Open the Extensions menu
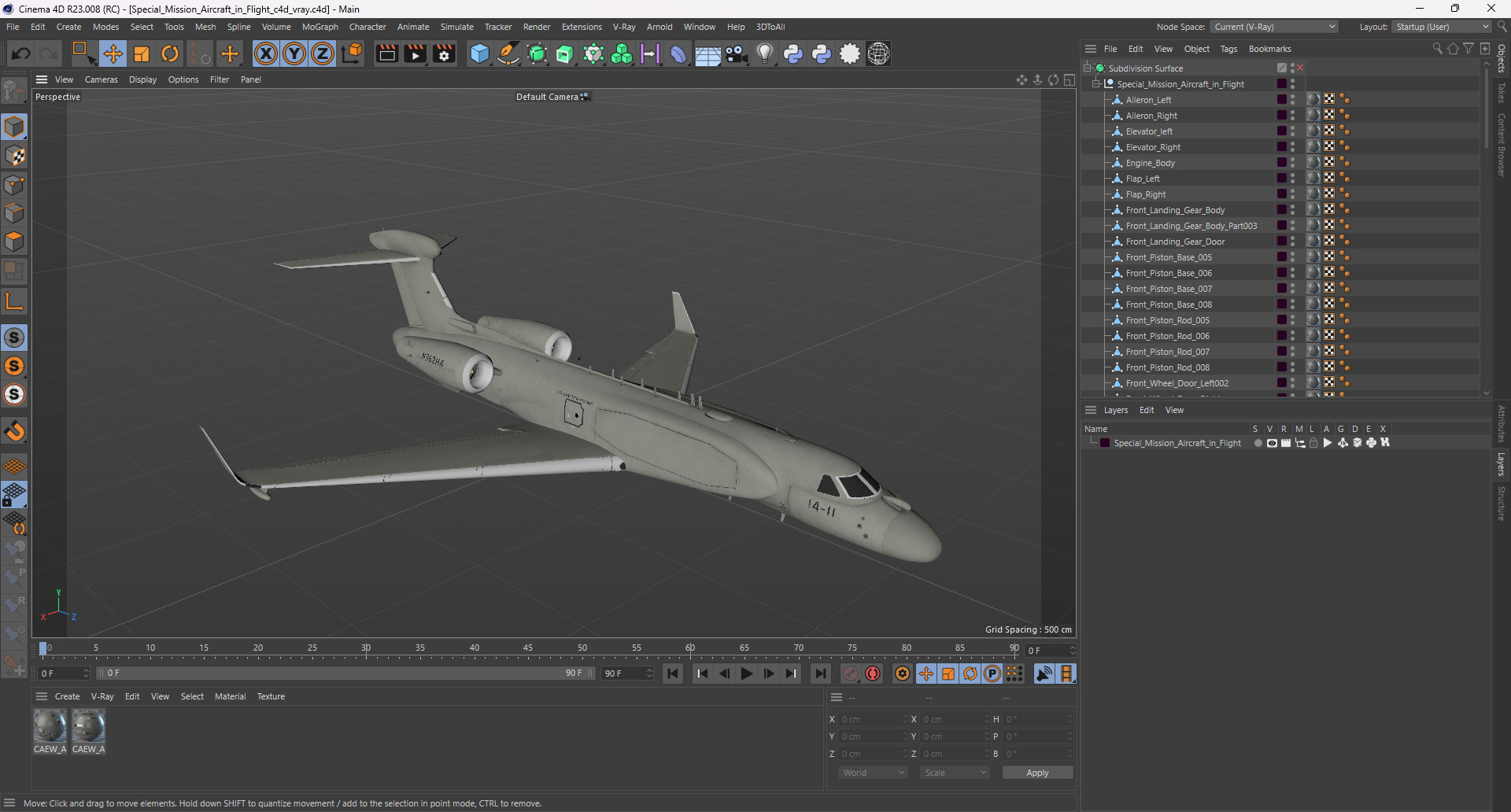This screenshot has height=812, width=1511. [x=582, y=27]
